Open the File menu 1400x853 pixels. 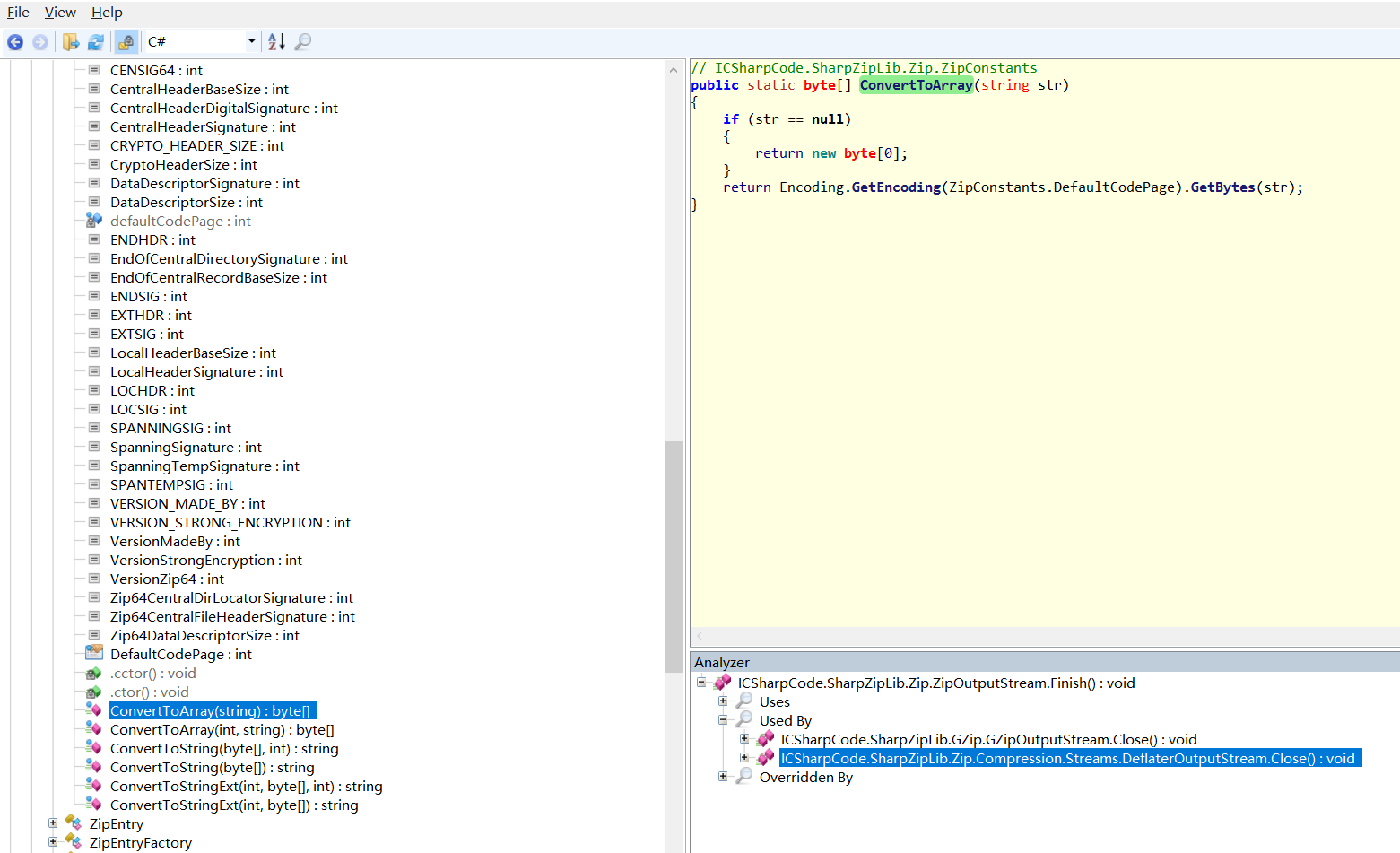[18, 13]
